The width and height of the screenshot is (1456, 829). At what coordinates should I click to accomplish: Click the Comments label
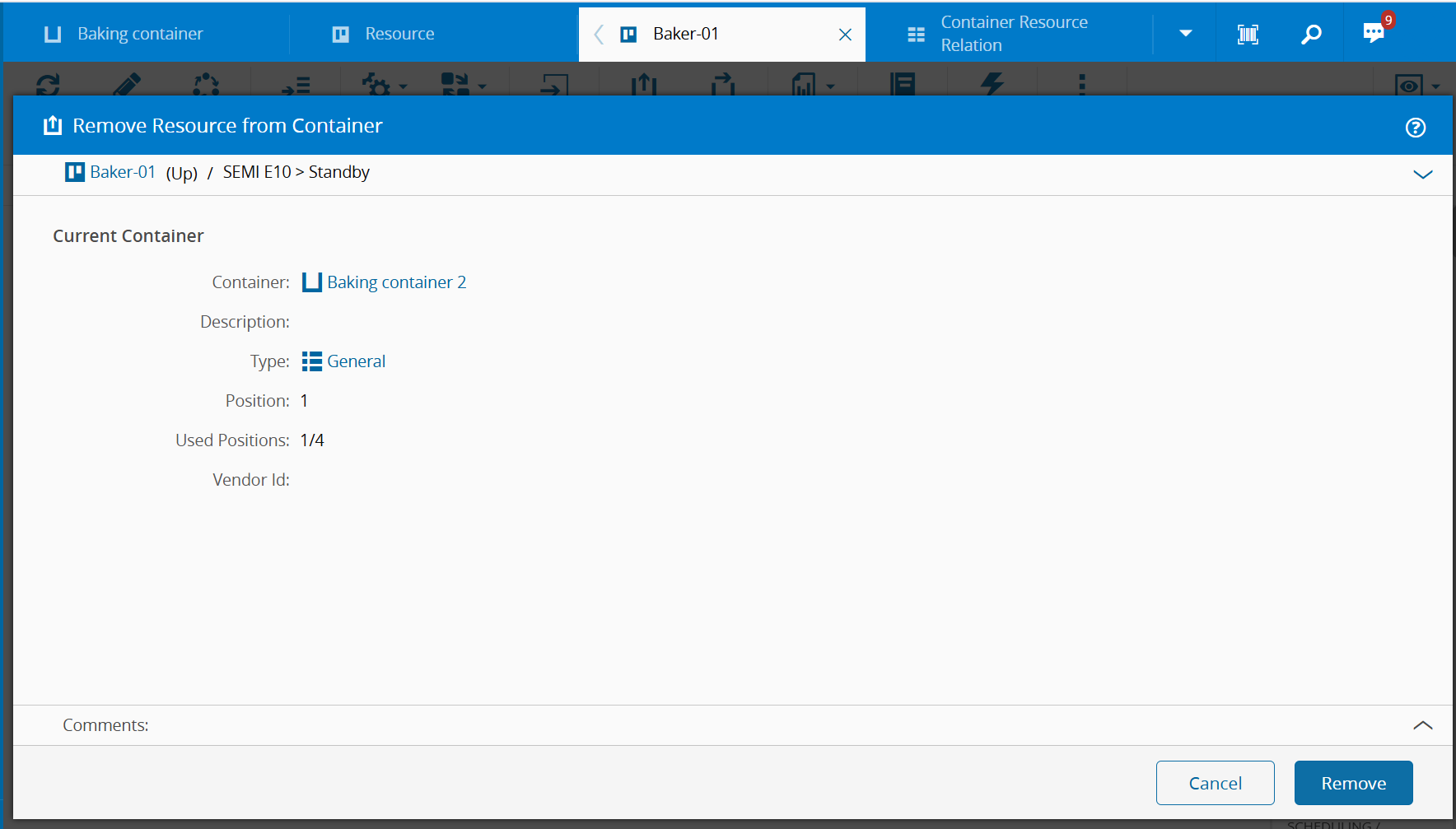click(105, 725)
